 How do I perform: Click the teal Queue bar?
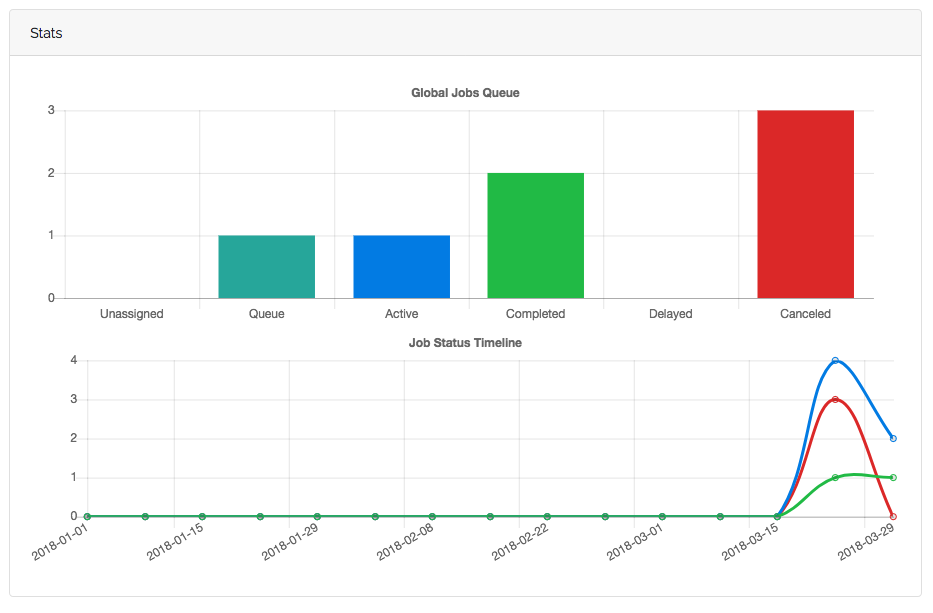coord(267,267)
